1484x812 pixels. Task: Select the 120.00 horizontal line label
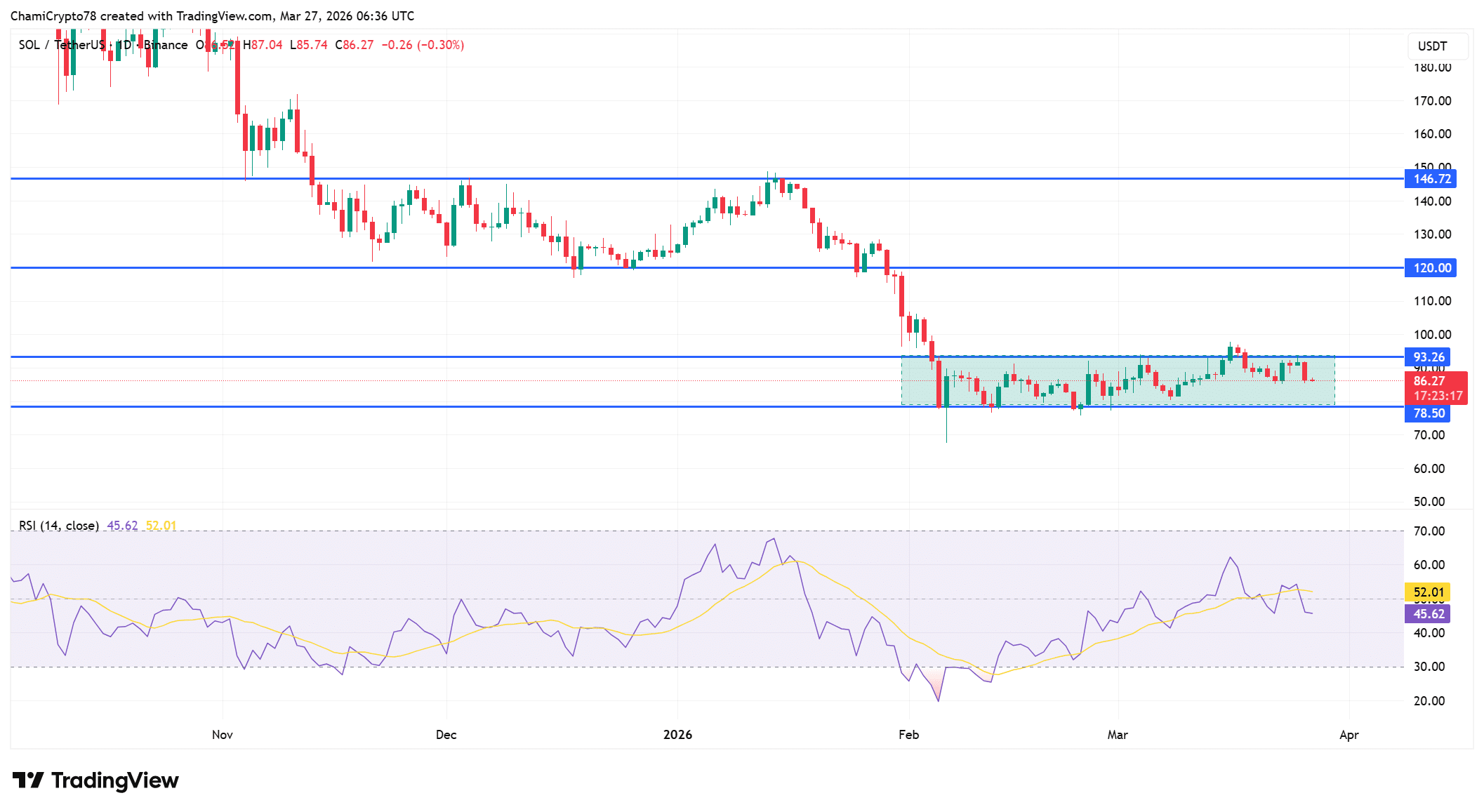pyautogui.click(x=1431, y=268)
